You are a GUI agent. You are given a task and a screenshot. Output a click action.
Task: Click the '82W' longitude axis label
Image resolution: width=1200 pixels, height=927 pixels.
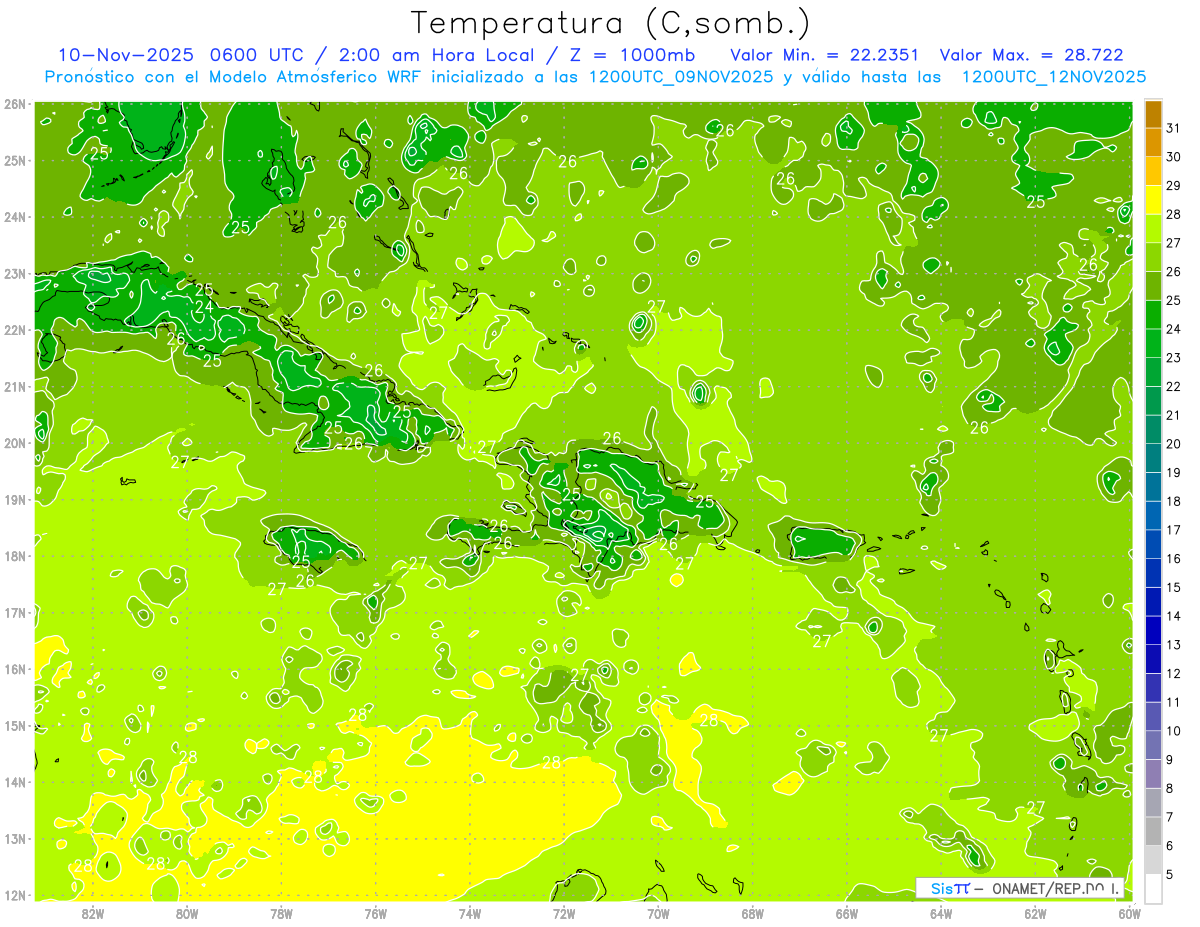pyautogui.click(x=93, y=913)
